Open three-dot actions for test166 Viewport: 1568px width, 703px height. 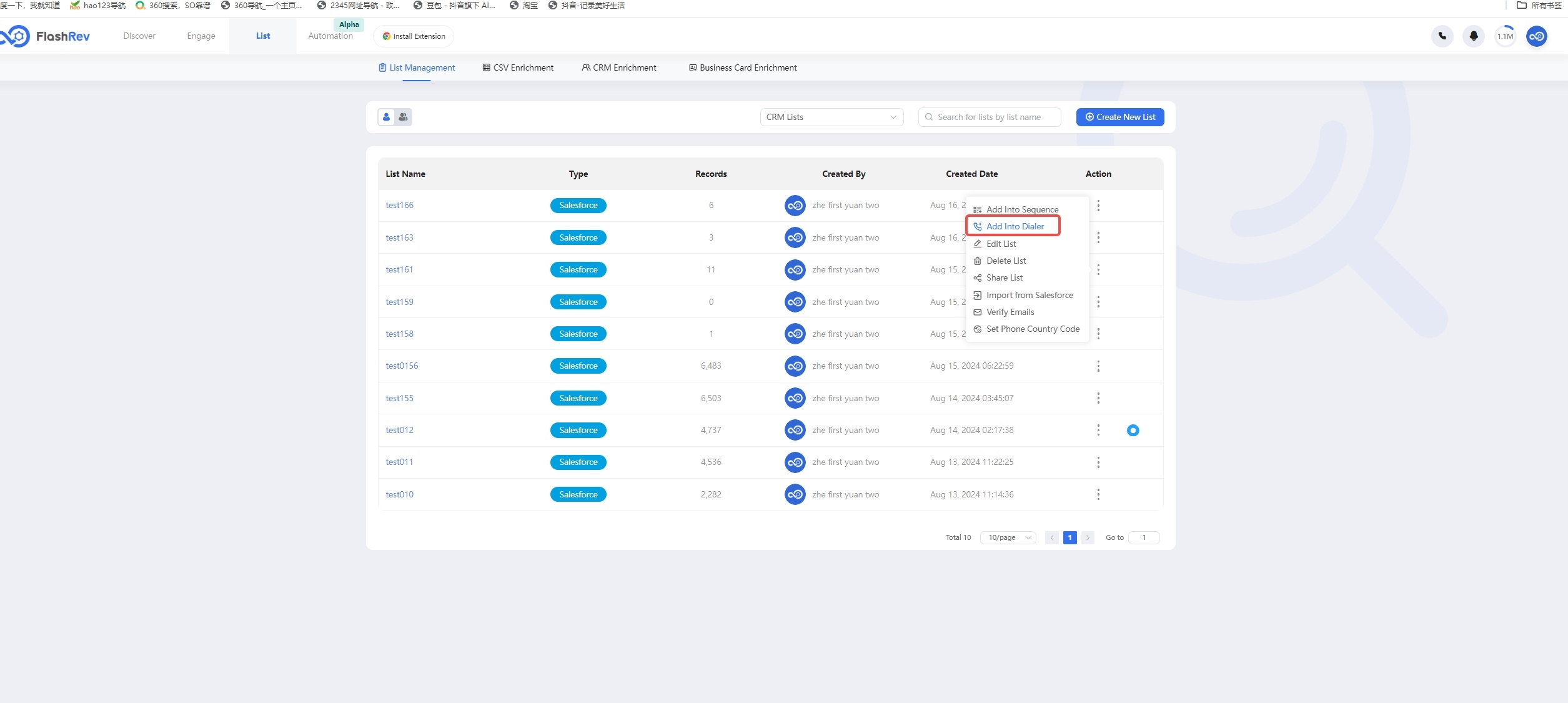tap(1098, 206)
